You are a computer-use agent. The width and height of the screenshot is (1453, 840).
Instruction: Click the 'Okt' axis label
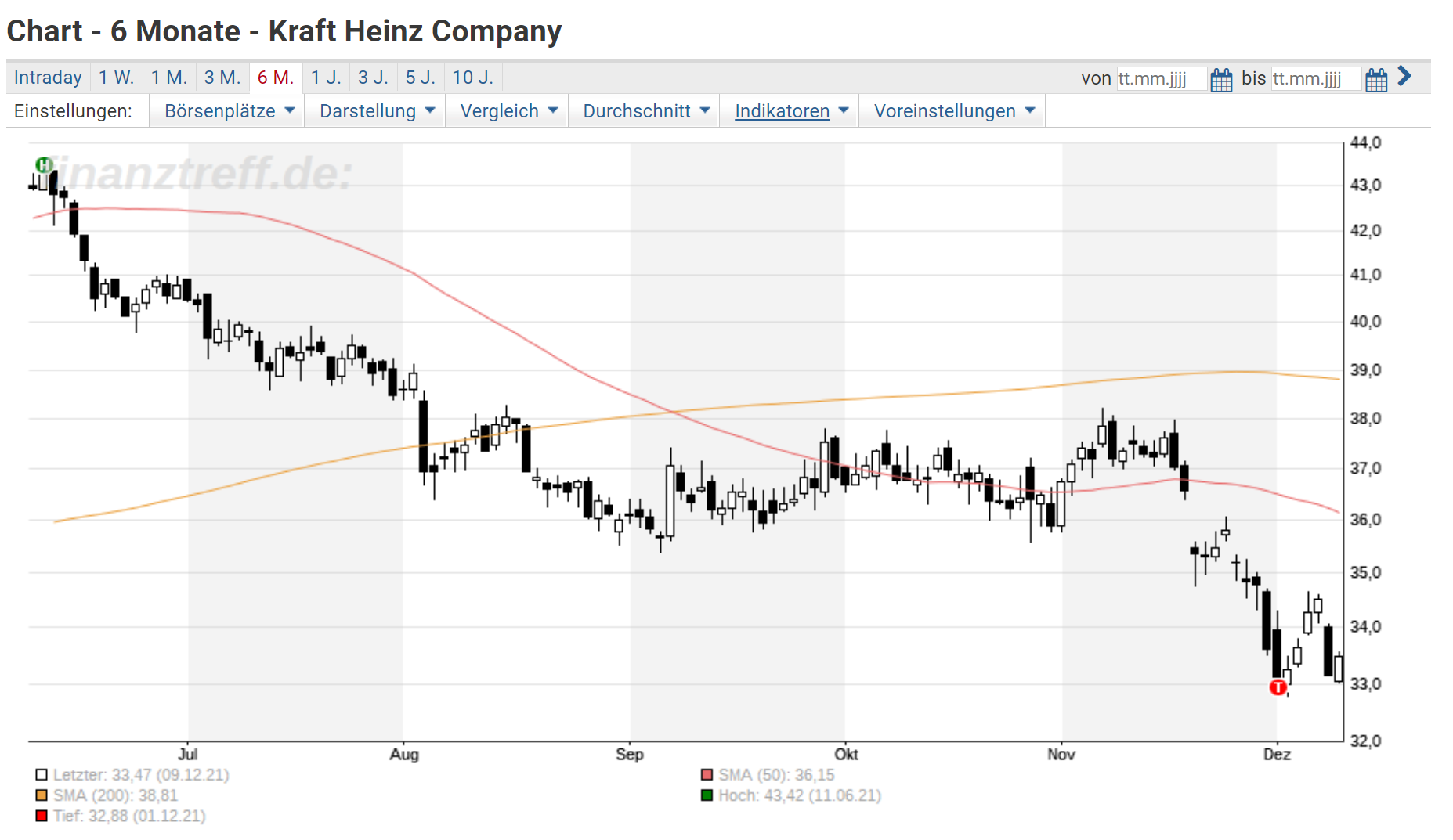(846, 754)
